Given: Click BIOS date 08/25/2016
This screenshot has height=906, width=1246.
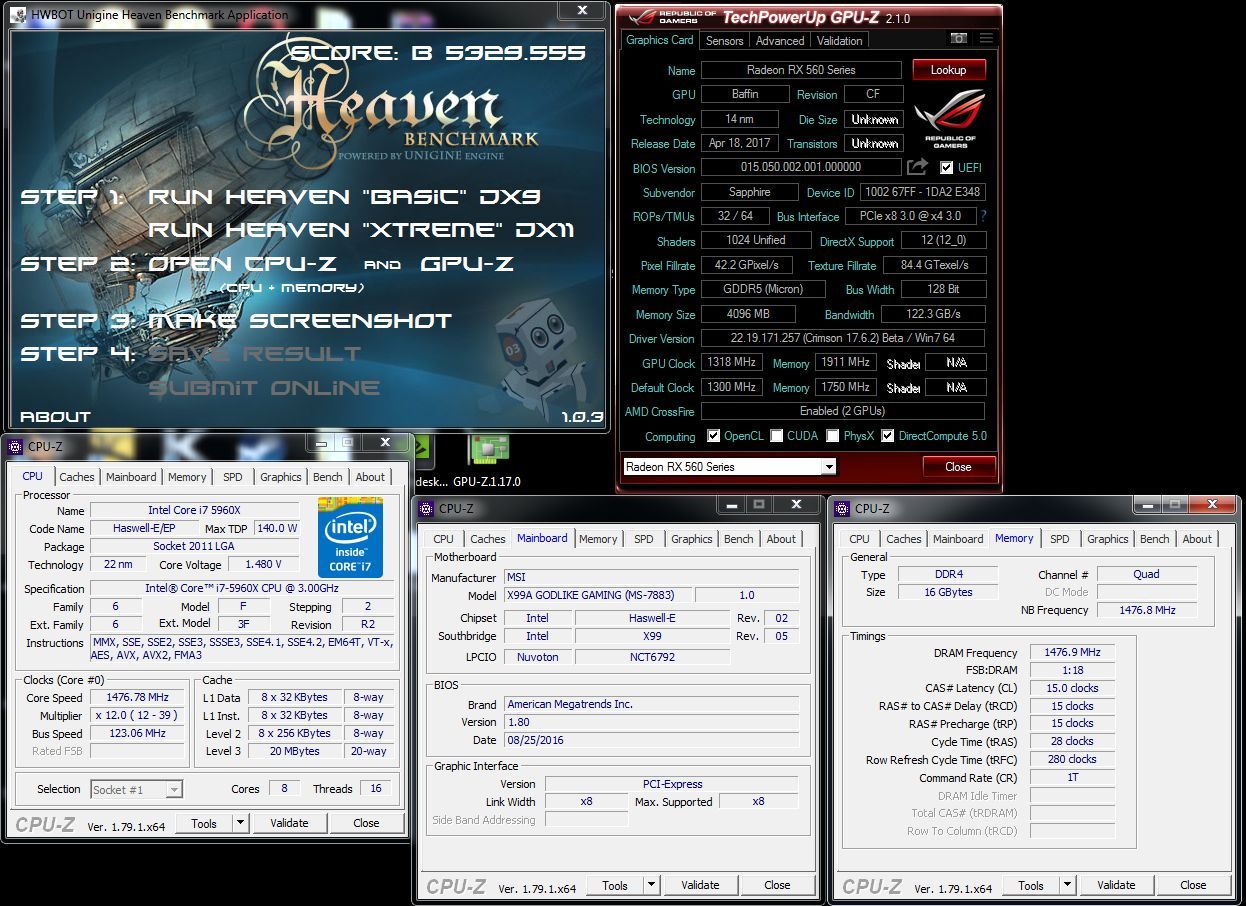Looking at the screenshot, I should pyautogui.click(x=651, y=741).
